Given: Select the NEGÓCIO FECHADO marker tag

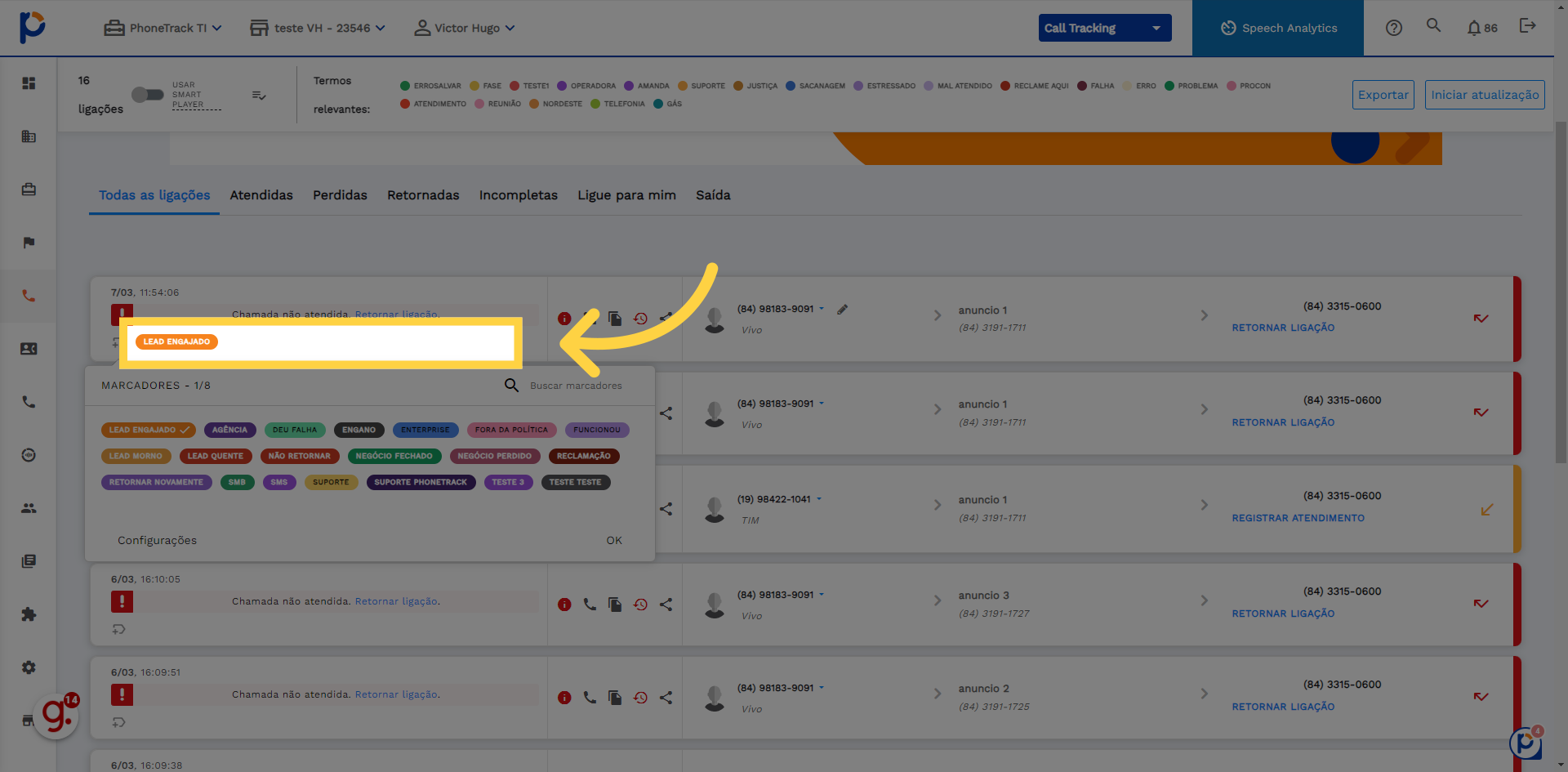Looking at the screenshot, I should (394, 456).
